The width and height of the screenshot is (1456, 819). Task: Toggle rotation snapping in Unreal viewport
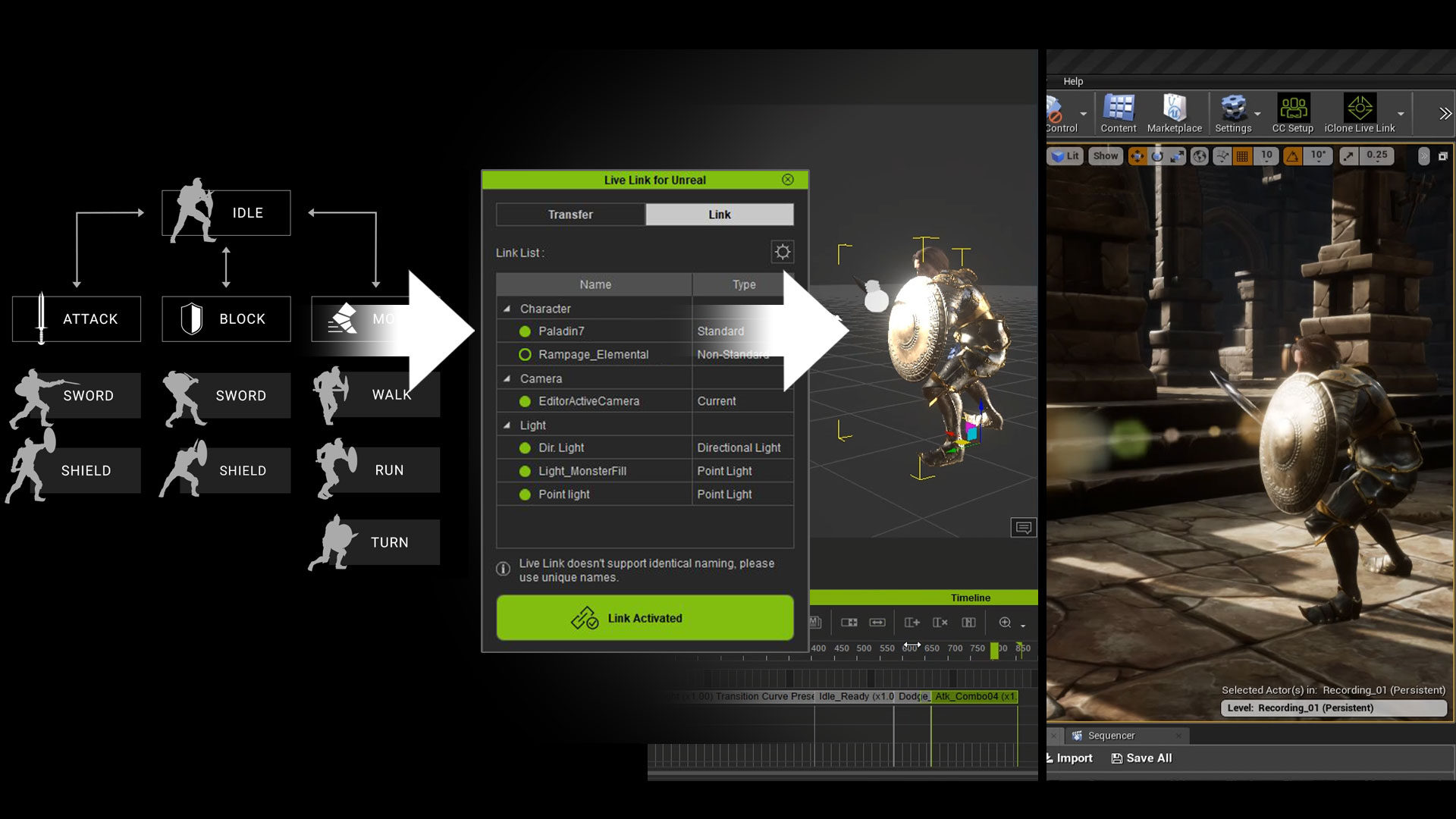coord(1293,156)
